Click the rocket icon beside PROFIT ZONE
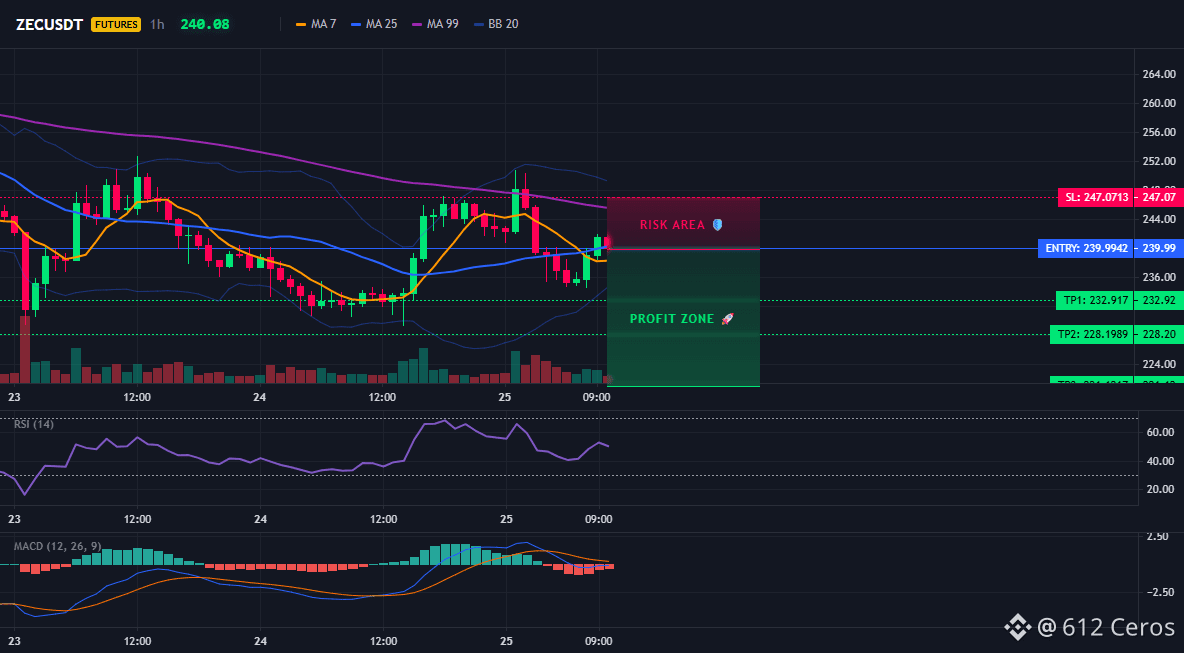 [728, 319]
